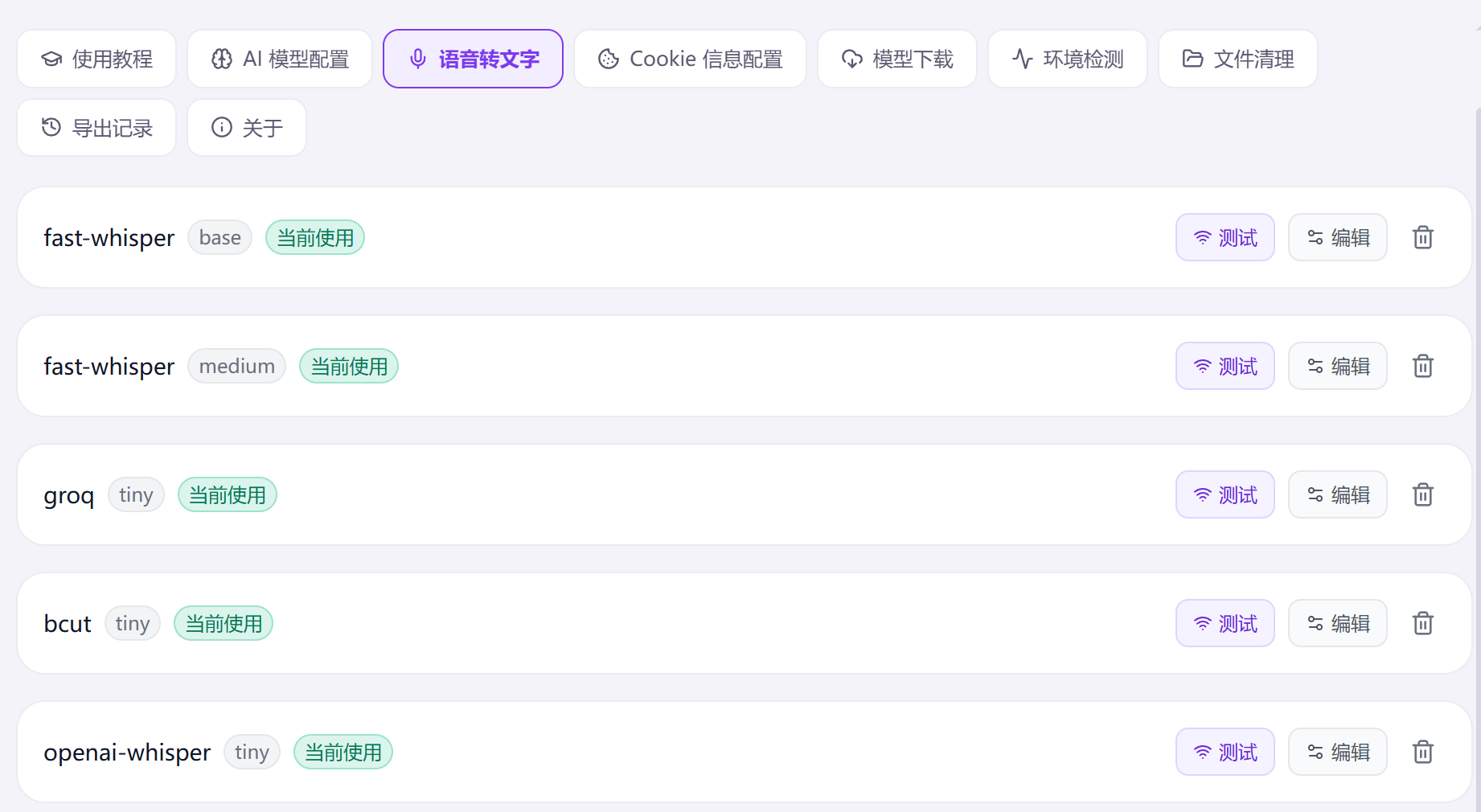The height and width of the screenshot is (812, 1481).
Task: Open the 关于 about tab
Action: (x=247, y=127)
